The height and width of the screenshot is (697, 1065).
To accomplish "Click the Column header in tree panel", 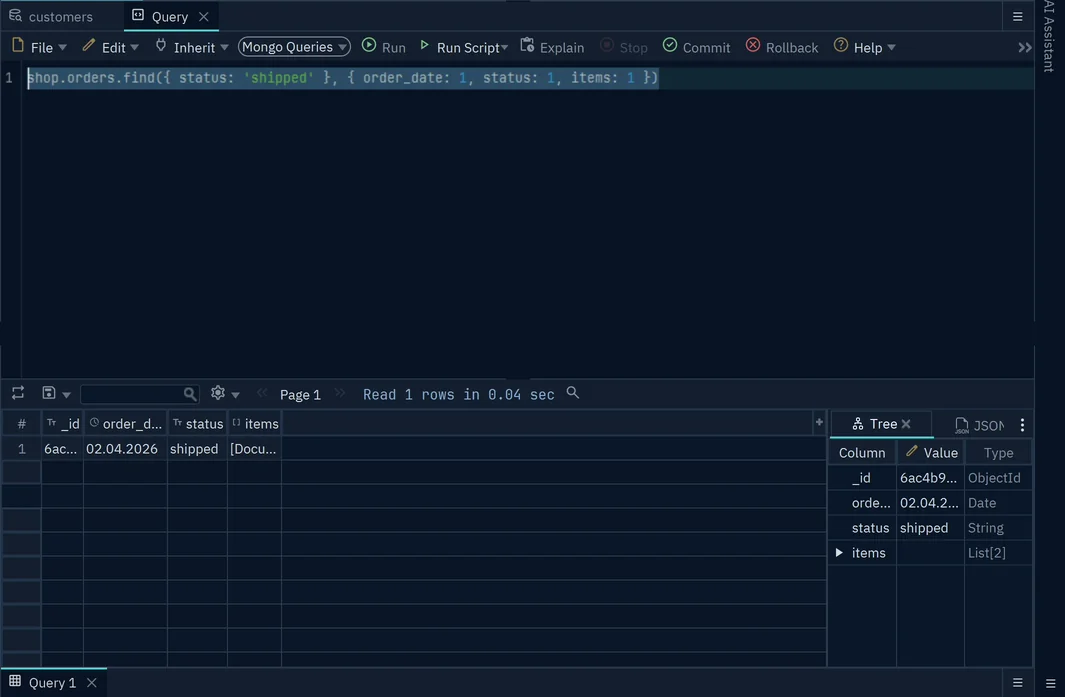I will 862,453.
